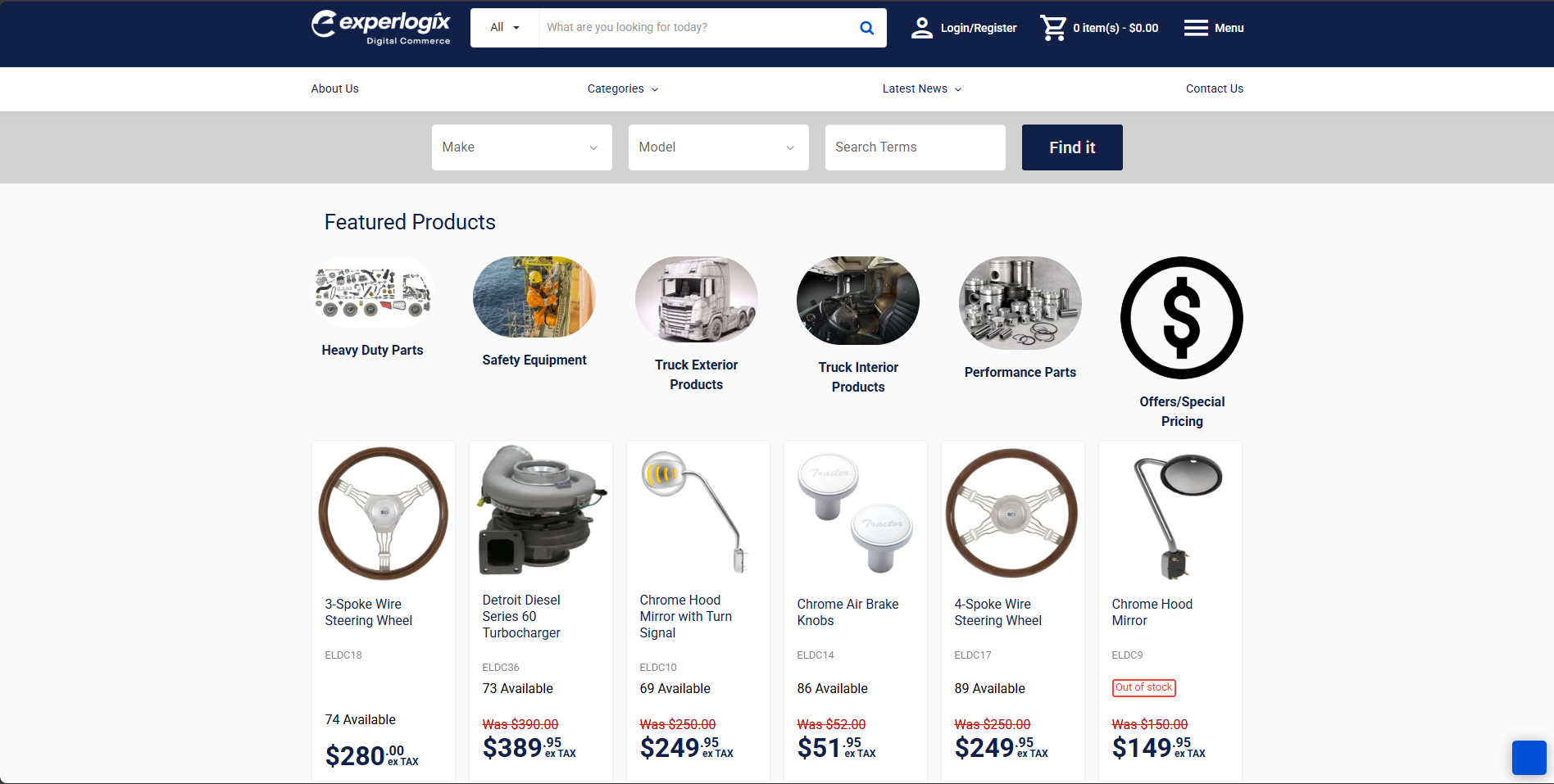Open the About Us link

coord(334,88)
